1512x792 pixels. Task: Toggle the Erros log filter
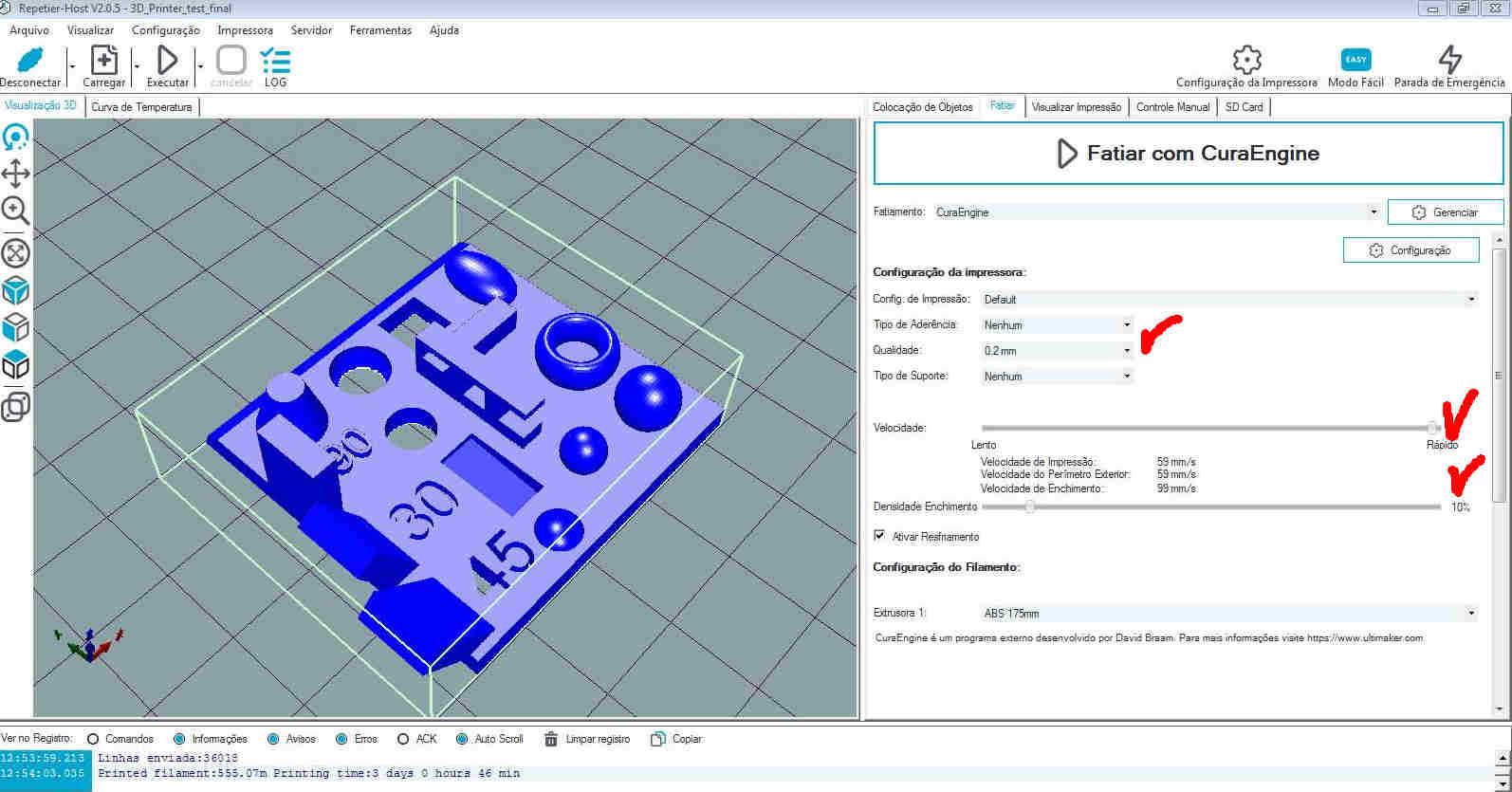[341, 739]
